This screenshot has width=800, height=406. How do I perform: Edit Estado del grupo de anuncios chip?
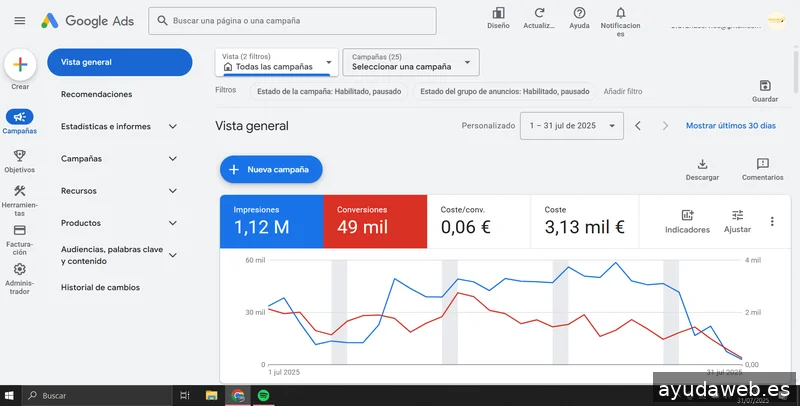(x=505, y=91)
